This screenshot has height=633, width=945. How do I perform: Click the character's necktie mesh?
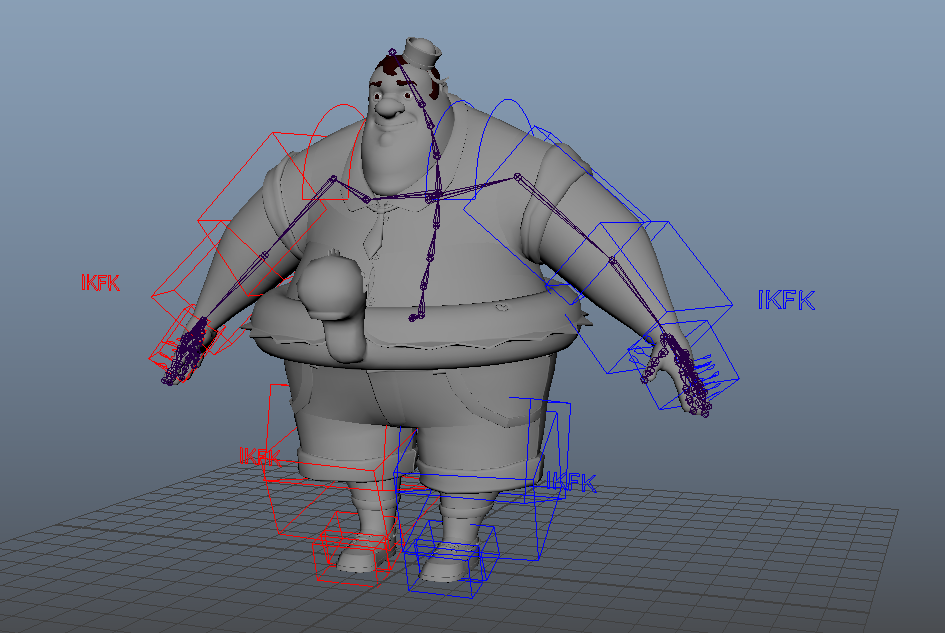coord(375,234)
